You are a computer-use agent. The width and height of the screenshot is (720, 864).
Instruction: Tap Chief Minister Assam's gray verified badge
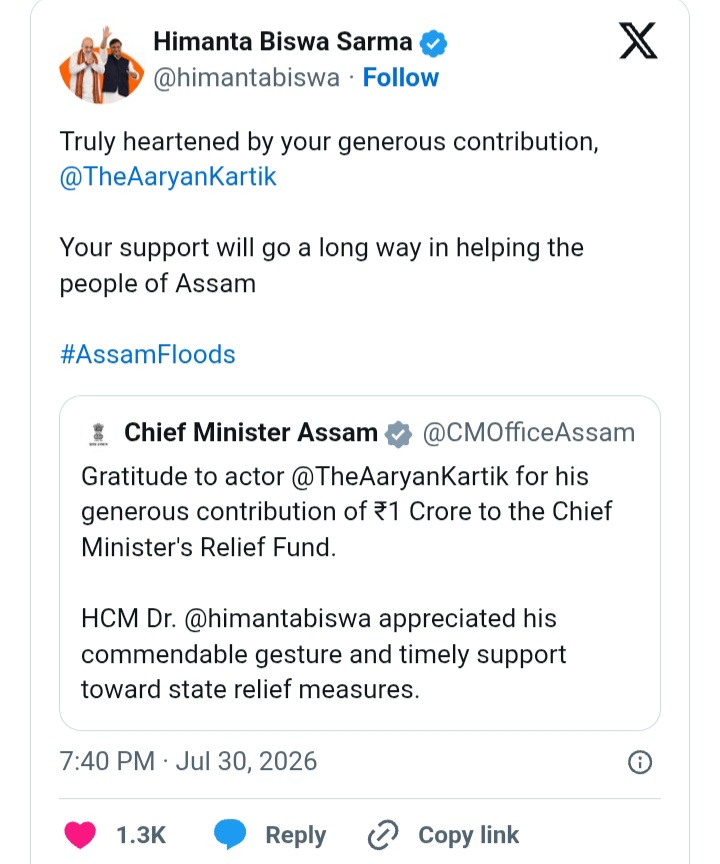(x=398, y=434)
